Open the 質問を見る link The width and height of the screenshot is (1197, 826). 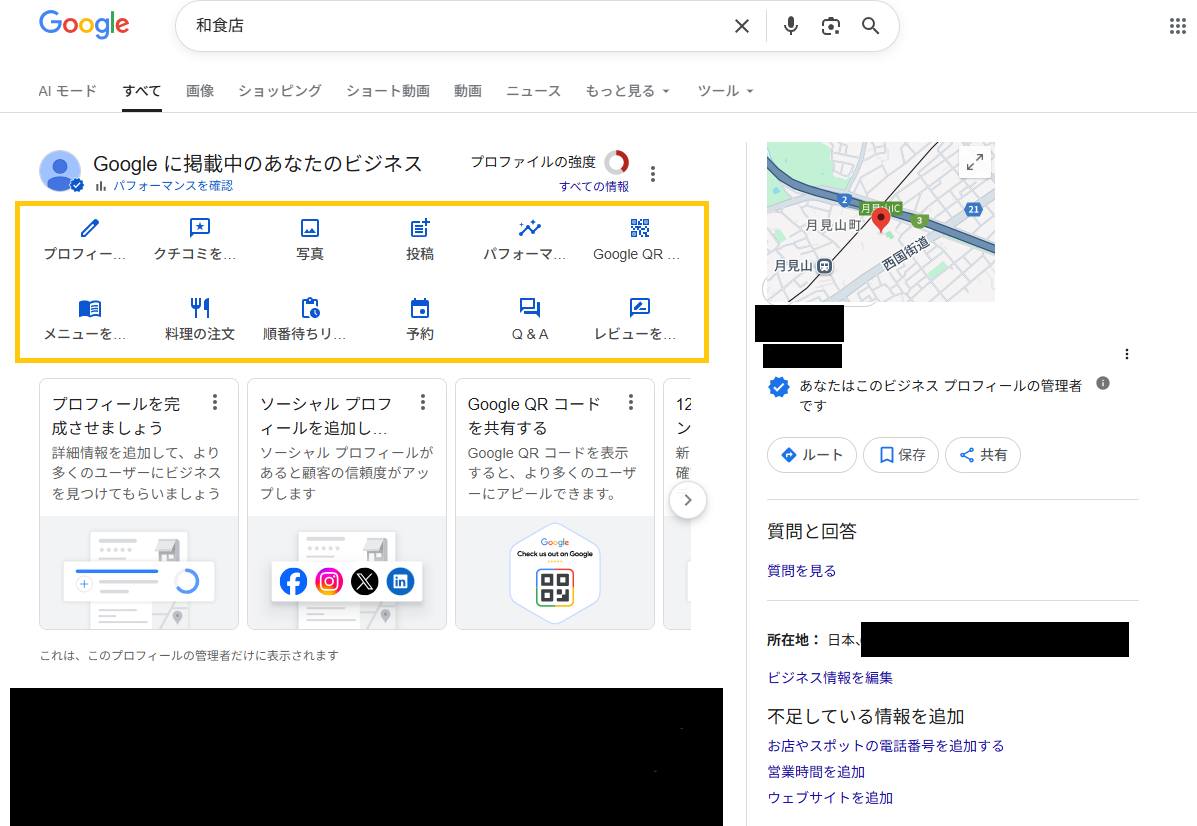(x=802, y=570)
